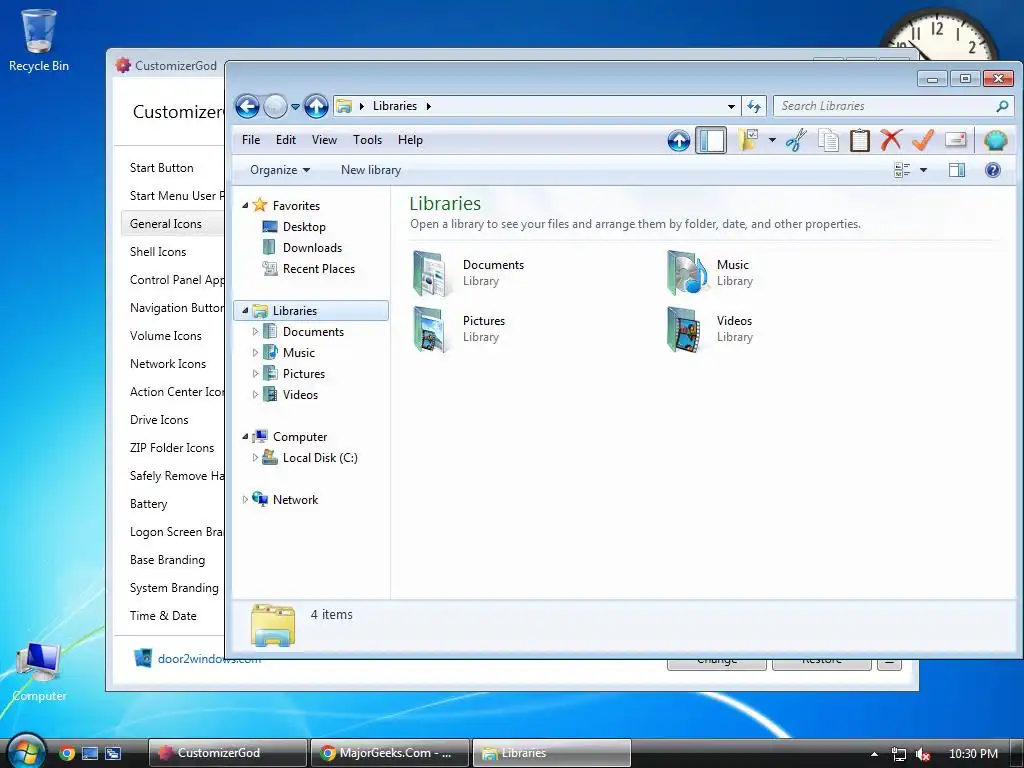Open the arrow next to Folder Options icon
This screenshot has height=768, width=1024.
772,140
